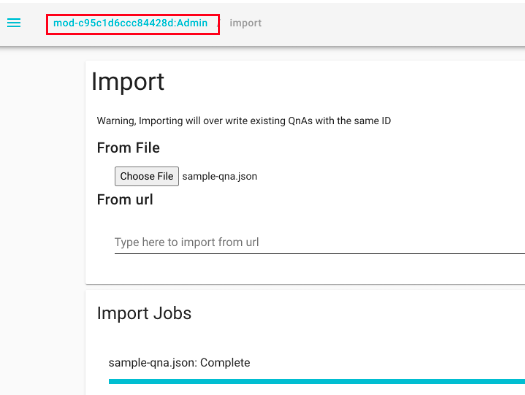Screen dimensions: 525x395
Task: Select the overwrite warning text
Action: click(x=244, y=121)
